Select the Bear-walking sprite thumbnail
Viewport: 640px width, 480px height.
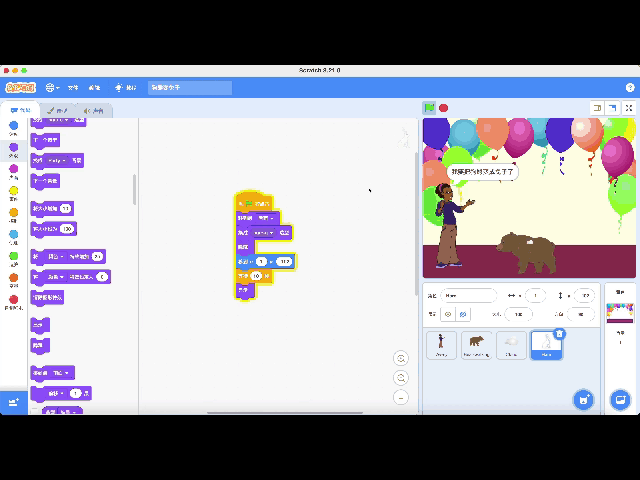(476, 345)
